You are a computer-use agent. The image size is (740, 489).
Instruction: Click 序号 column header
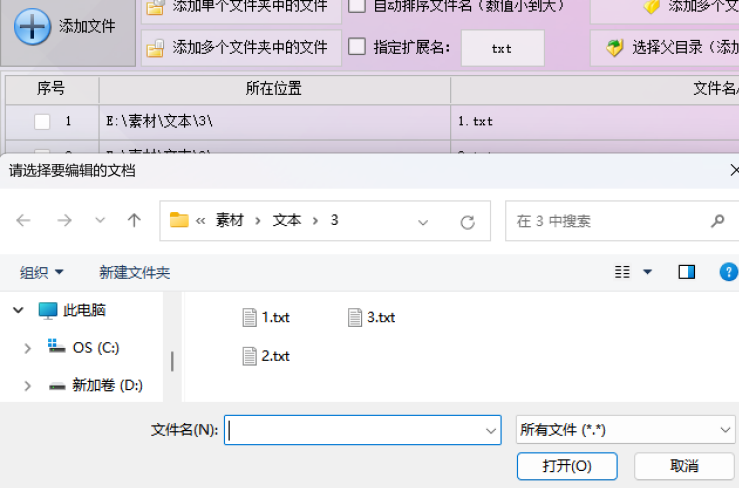click(x=51, y=88)
